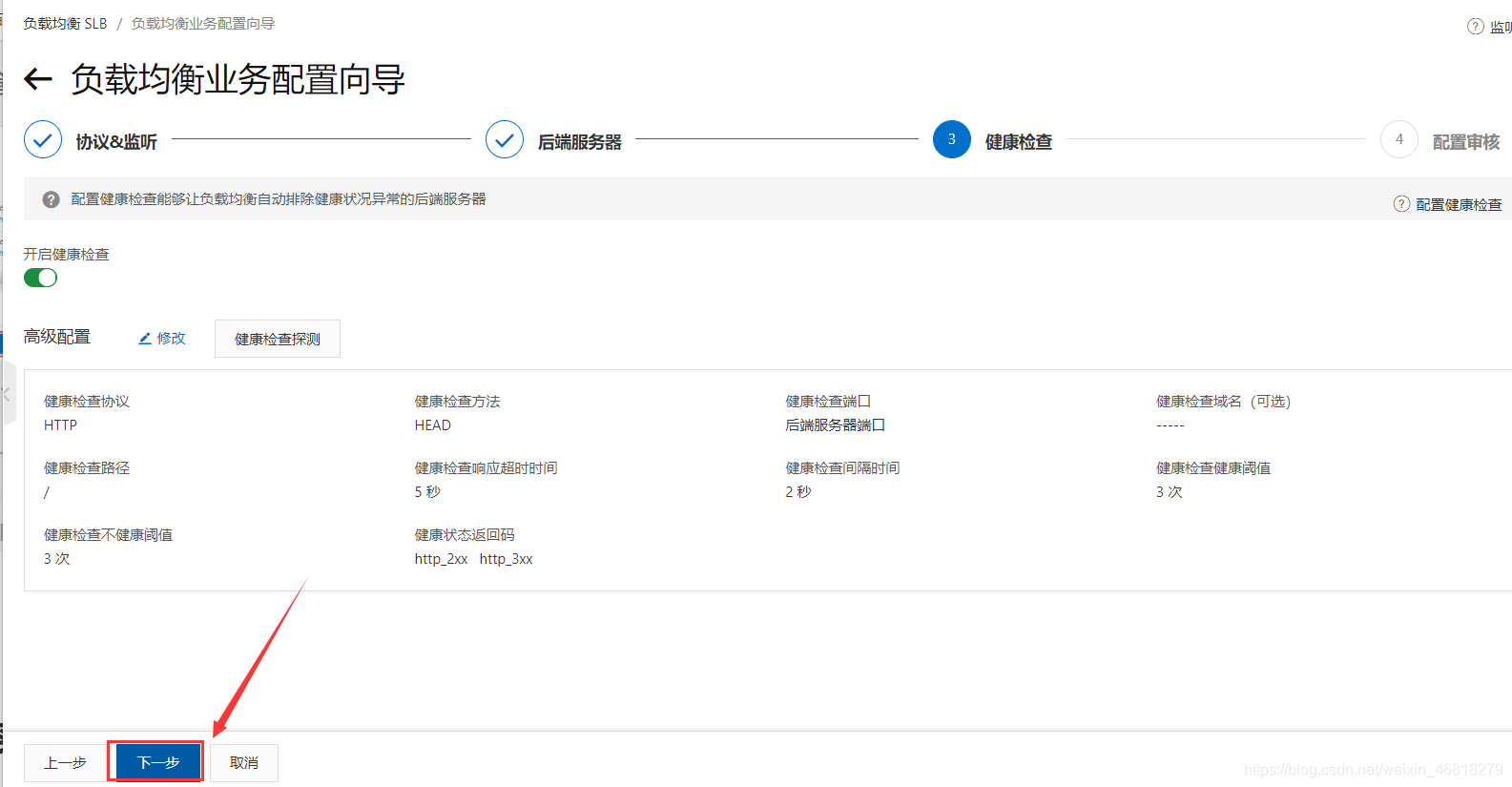Expand the collapsed left sidebar handle

(8, 393)
